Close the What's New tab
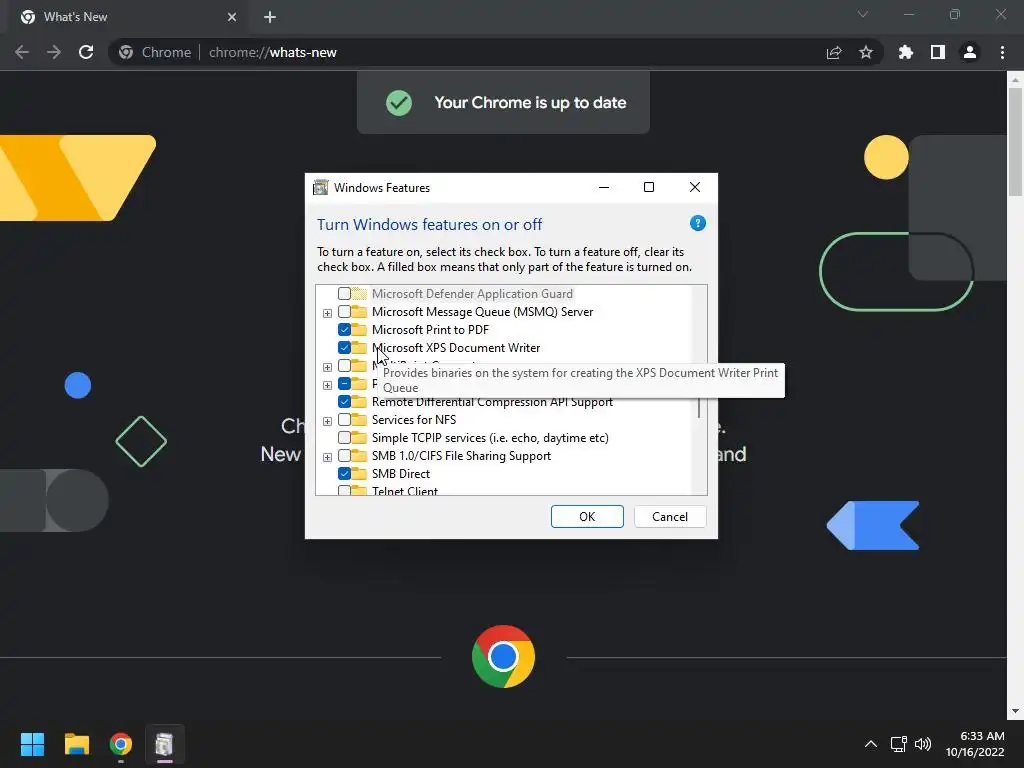1024x768 pixels. [232, 17]
